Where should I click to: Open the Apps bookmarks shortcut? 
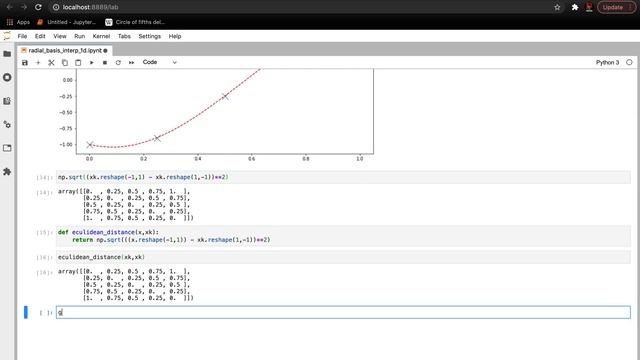pyautogui.click(x=18, y=22)
